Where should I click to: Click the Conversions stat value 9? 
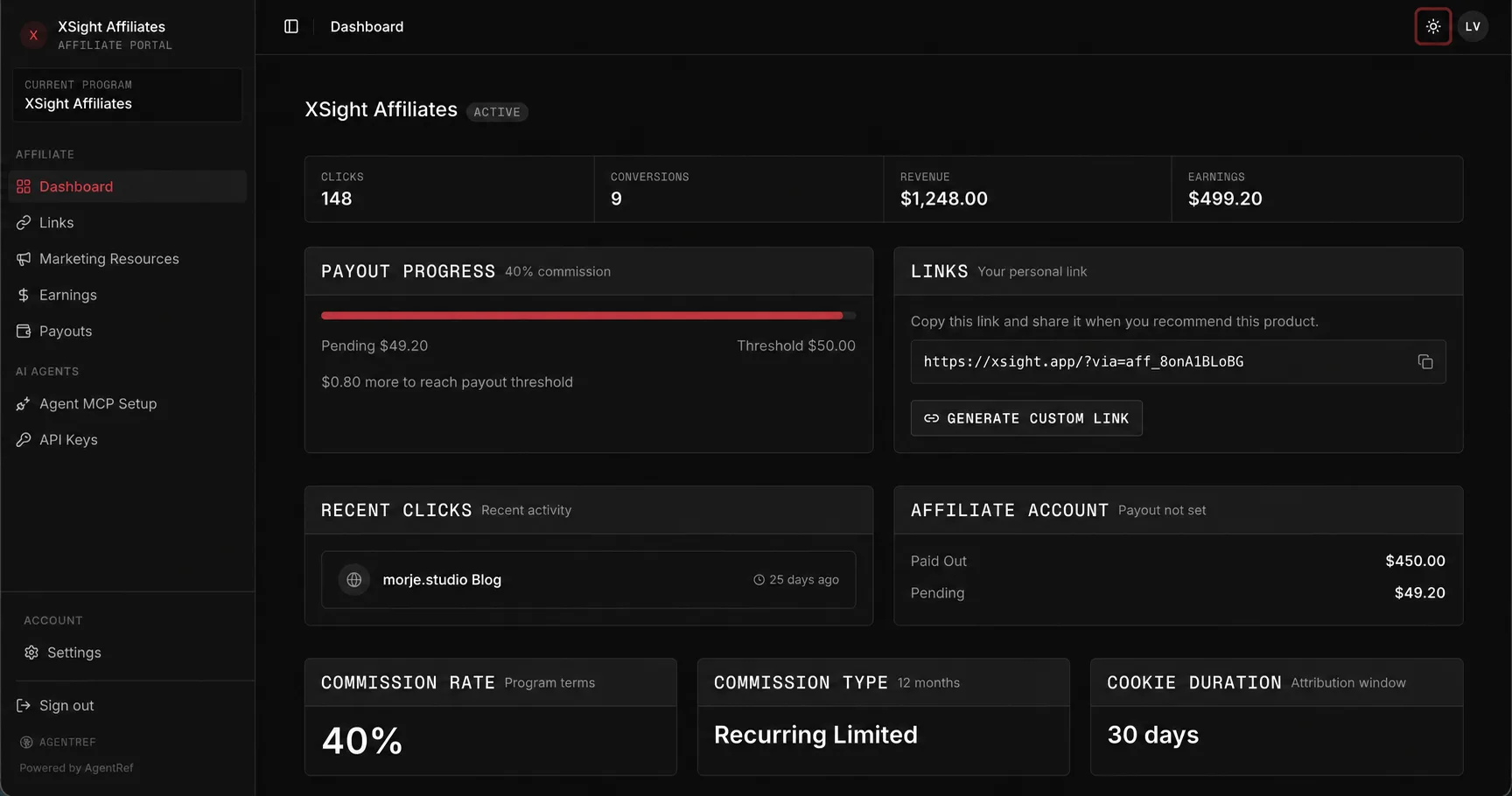[x=616, y=199]
